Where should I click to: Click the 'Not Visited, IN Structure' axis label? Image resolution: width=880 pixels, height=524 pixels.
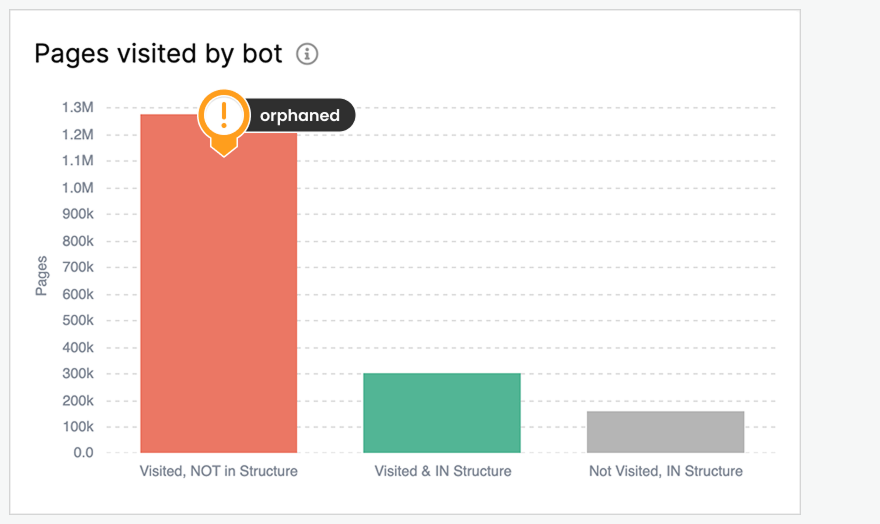665,471
